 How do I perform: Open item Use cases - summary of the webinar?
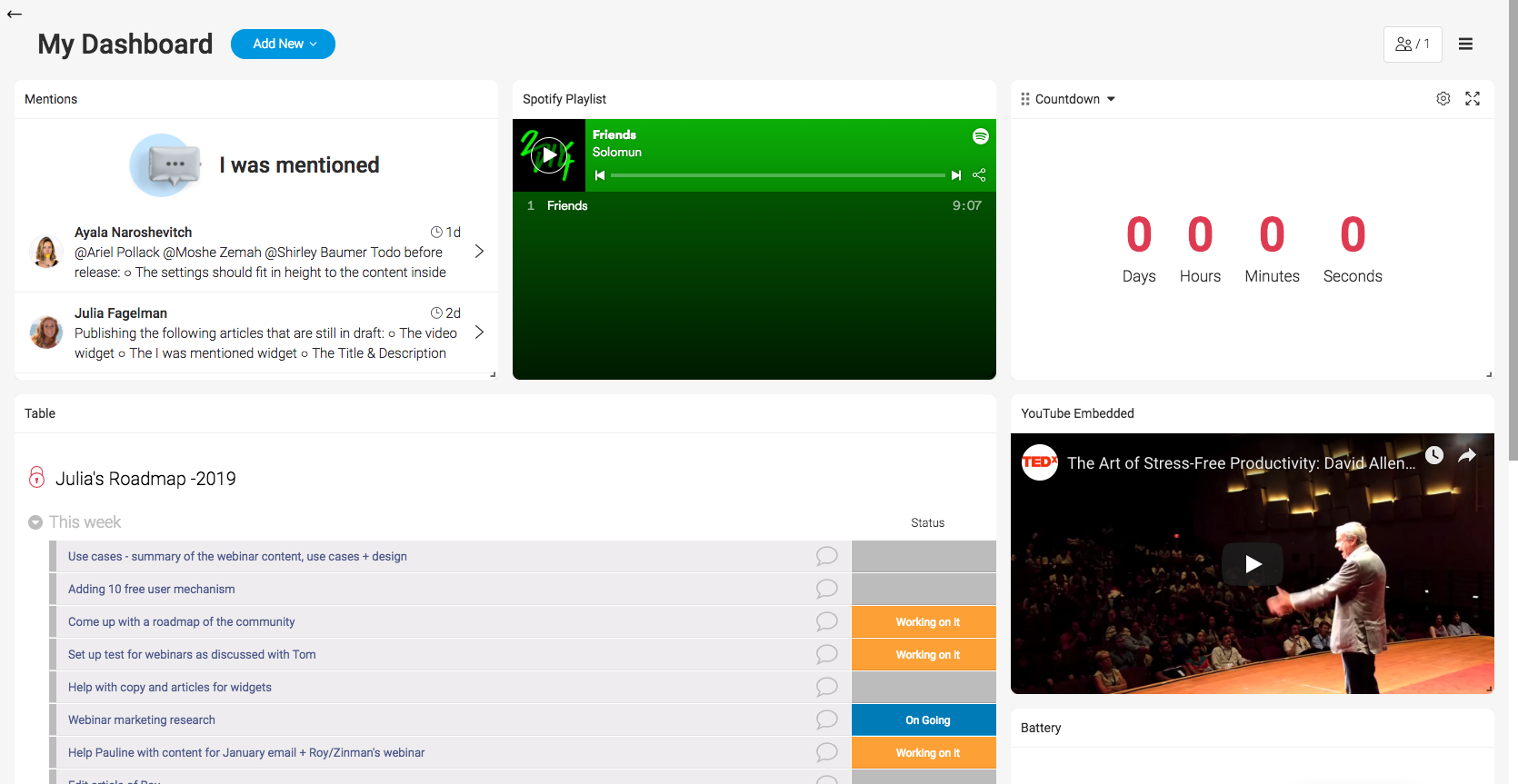coord(237,557)
